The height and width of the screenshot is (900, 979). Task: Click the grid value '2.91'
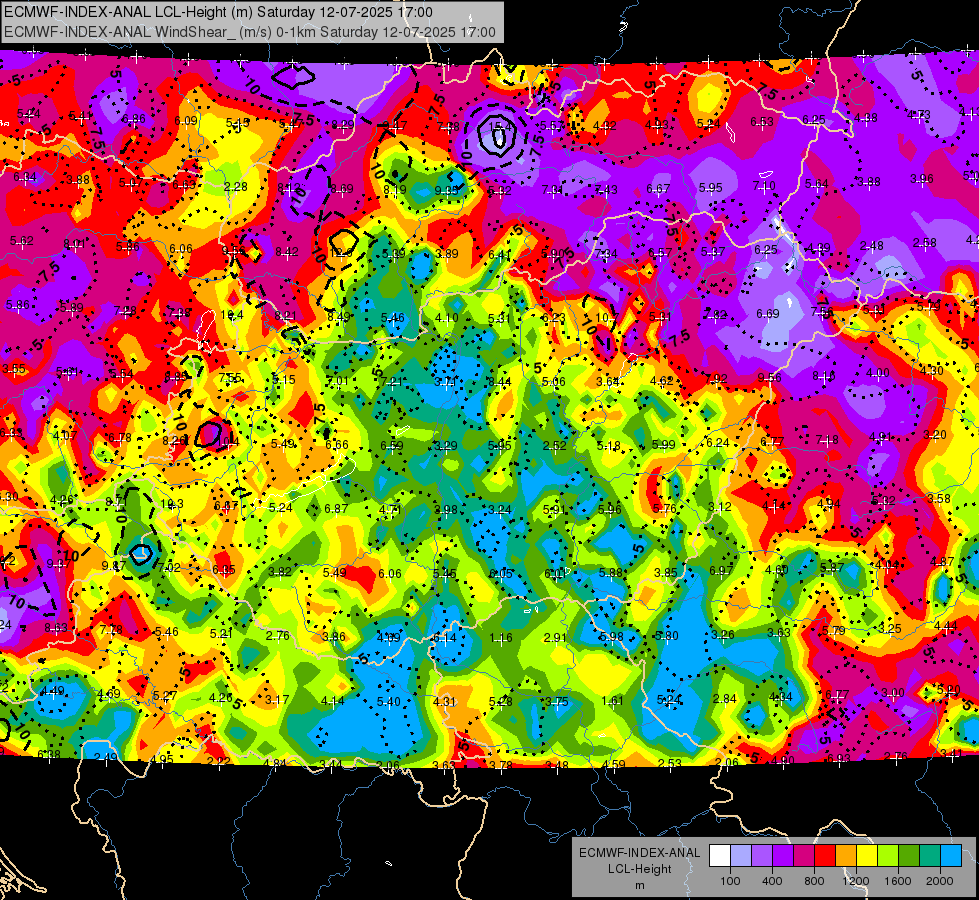pyautogui.click(x=555, y=638)
